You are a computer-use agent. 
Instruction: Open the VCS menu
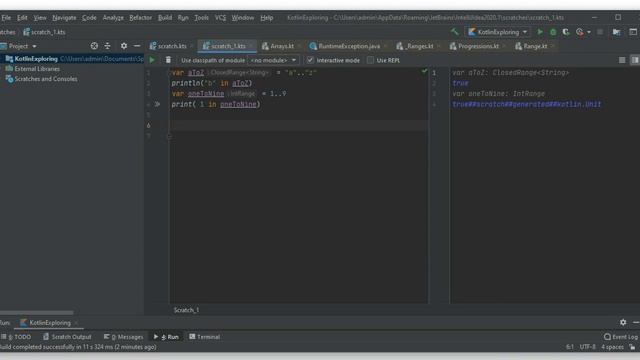[220, 18]
